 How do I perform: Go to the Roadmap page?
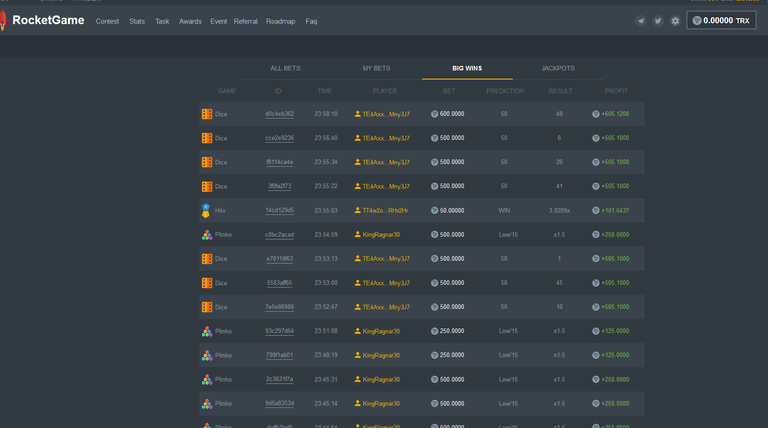coord(281,22)
